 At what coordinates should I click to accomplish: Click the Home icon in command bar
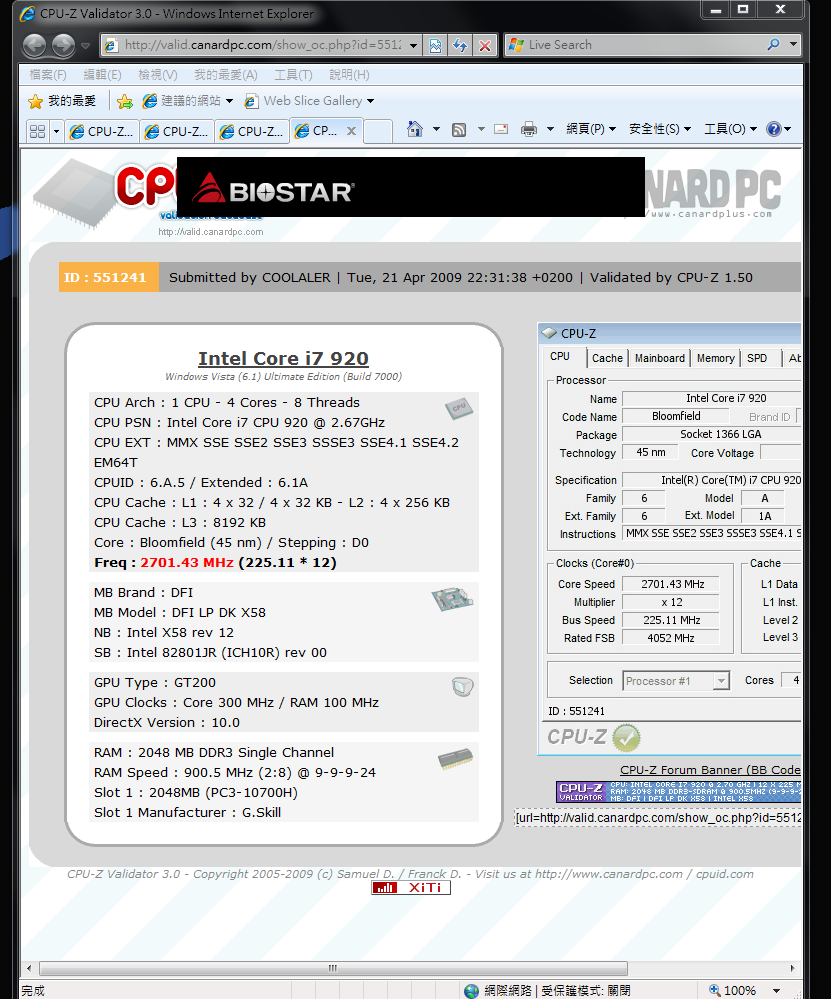(415, 129)
